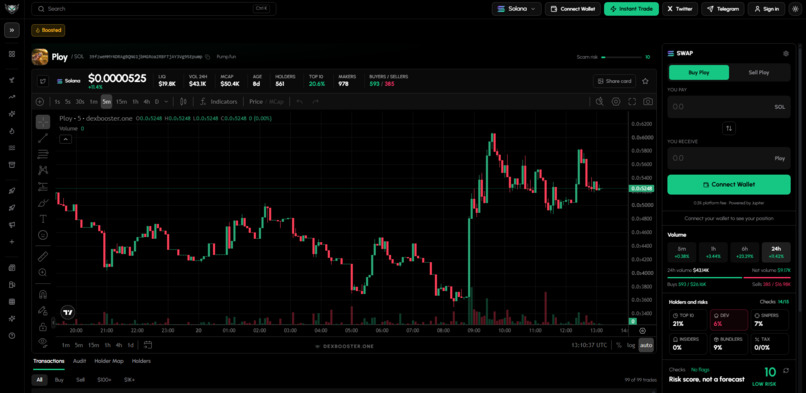Refresh the risk score checks
The height and width of the screenshot is (393, 806).
[x=785, y=370]
